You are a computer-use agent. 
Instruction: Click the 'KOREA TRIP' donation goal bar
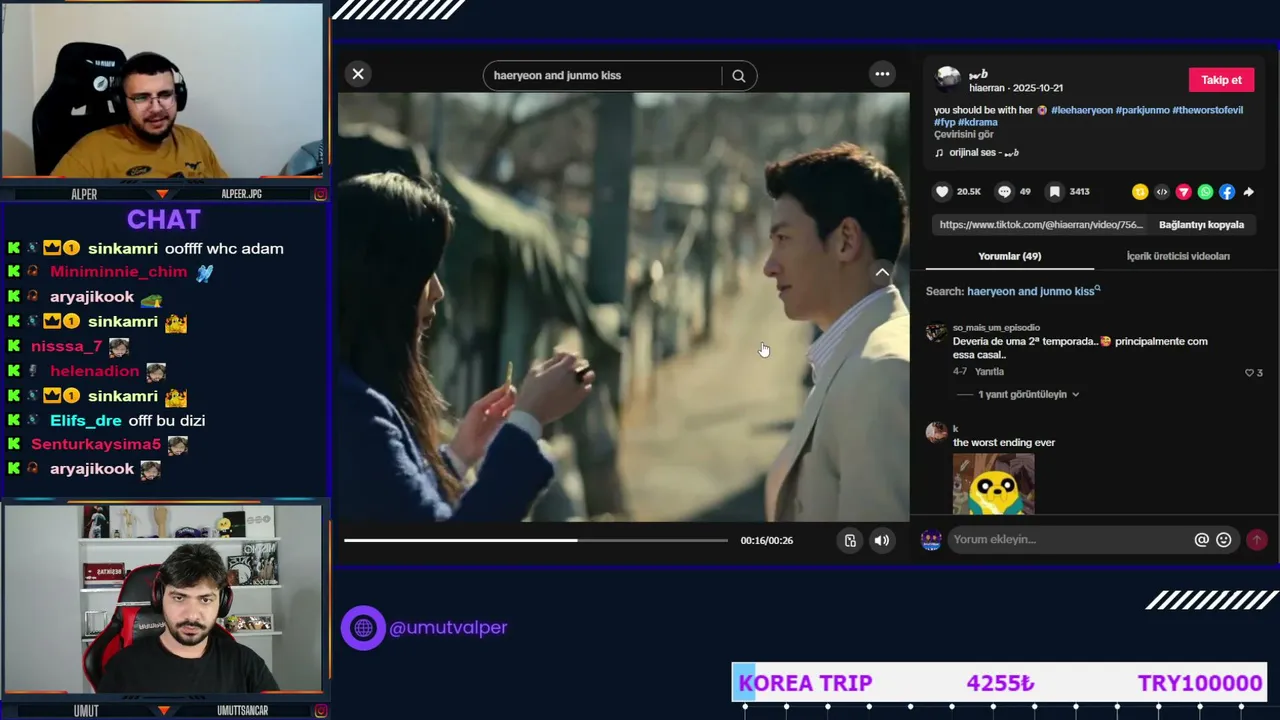point(999,683)
